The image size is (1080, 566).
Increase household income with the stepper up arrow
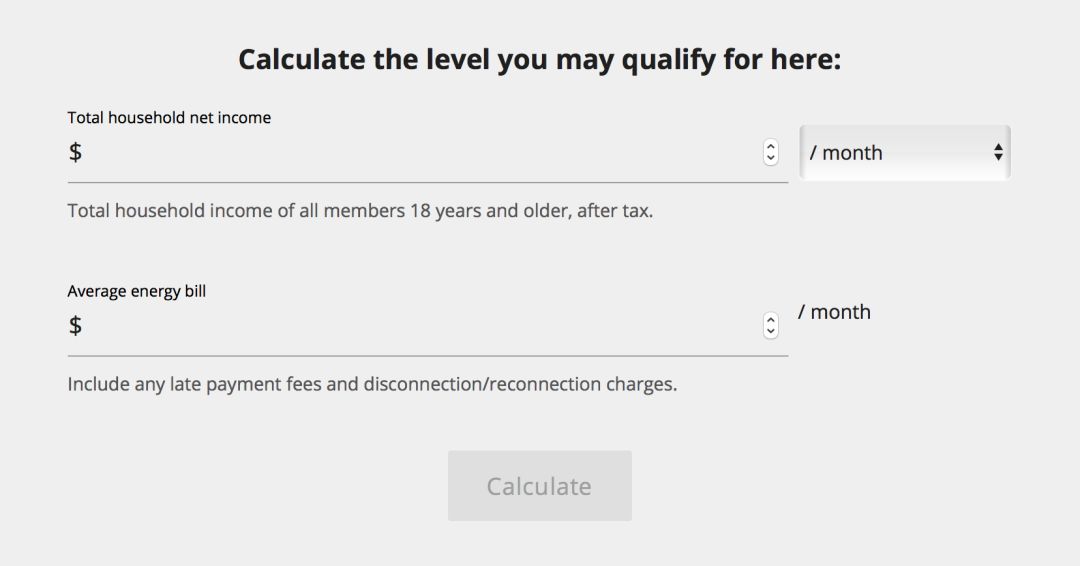click(771, 146)
